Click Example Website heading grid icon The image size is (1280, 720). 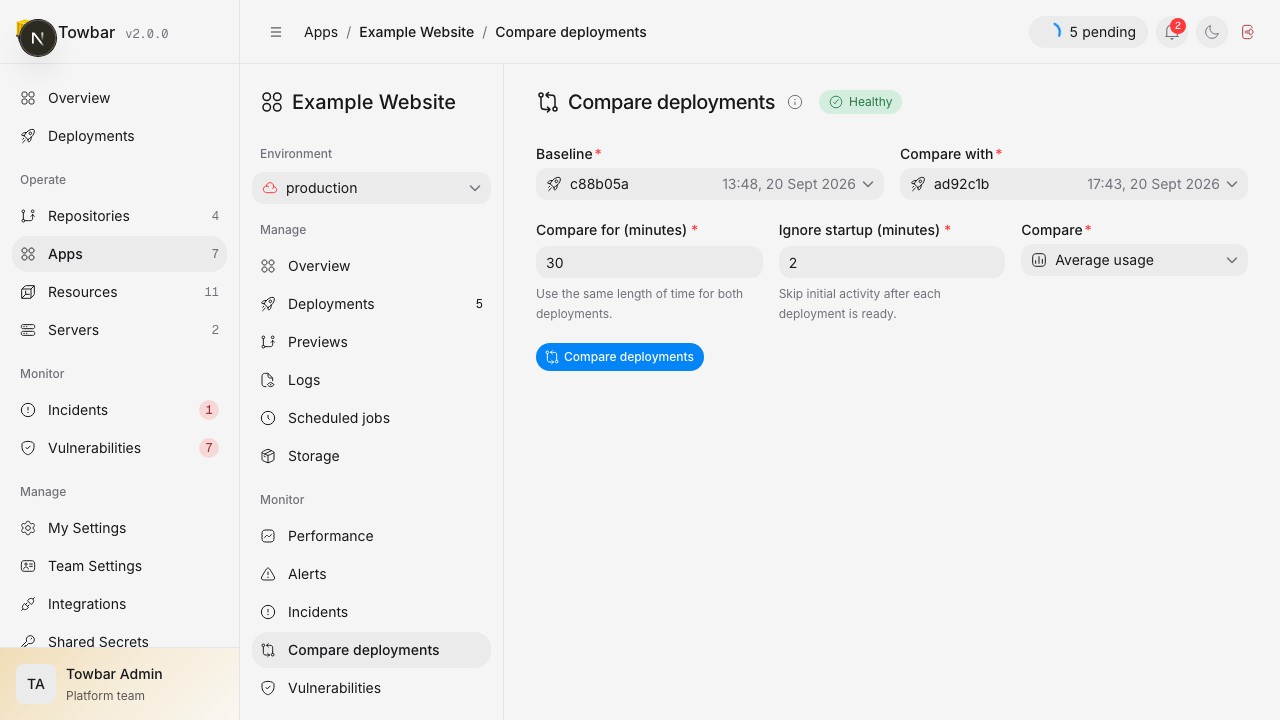tap(272, 102)
